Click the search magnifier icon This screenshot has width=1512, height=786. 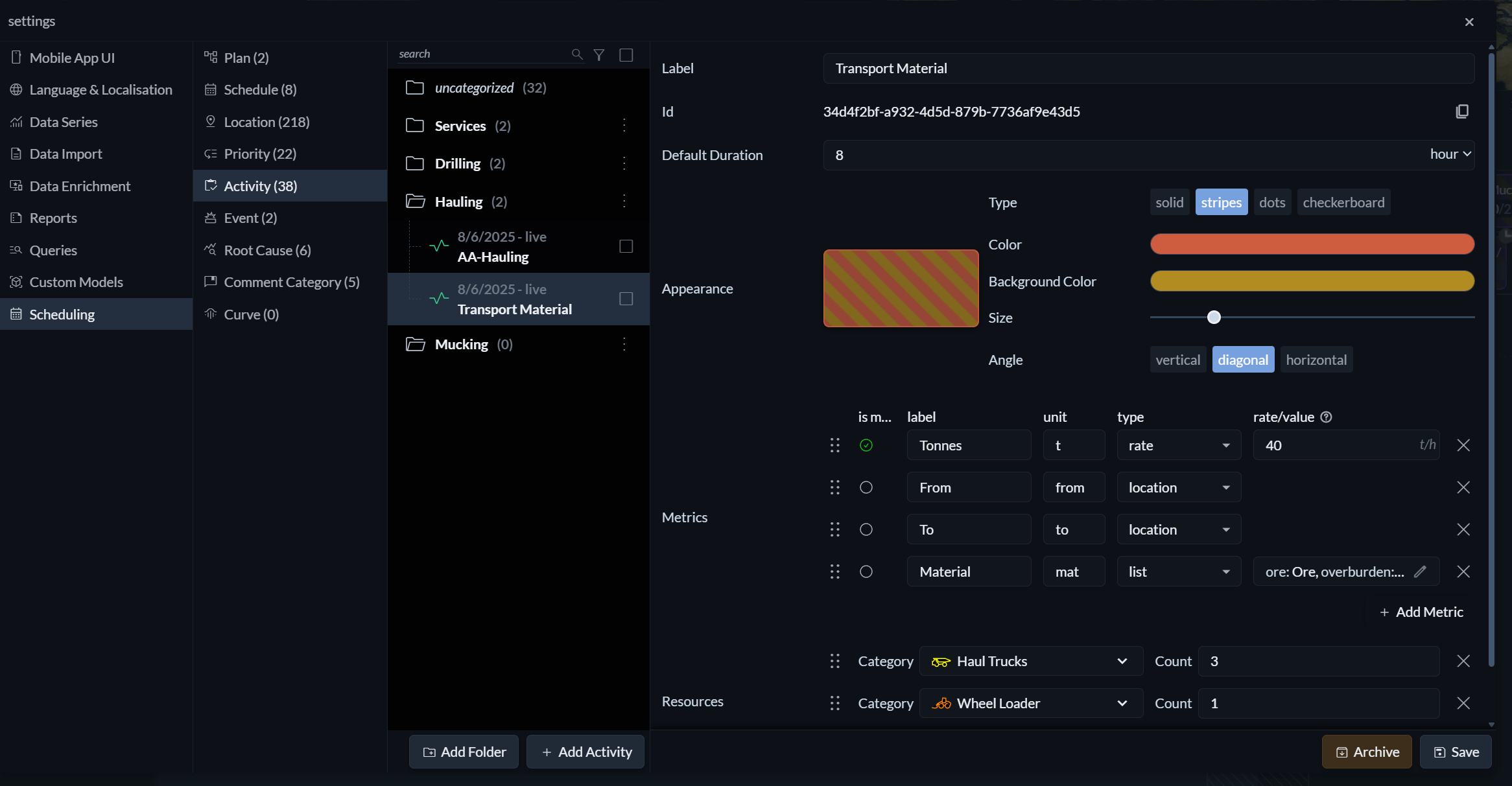pyautogui.click(x=577, y=54)
